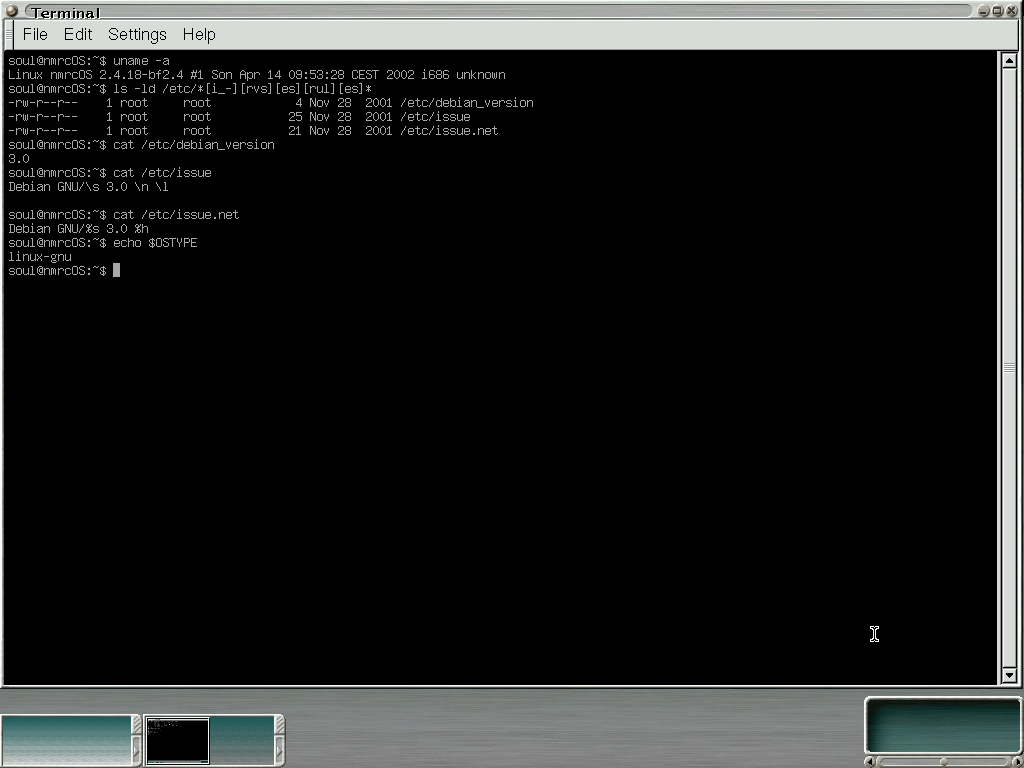Click the menubar drag handle left of File
Screen dimensions: 1024x768
[9, 35]
